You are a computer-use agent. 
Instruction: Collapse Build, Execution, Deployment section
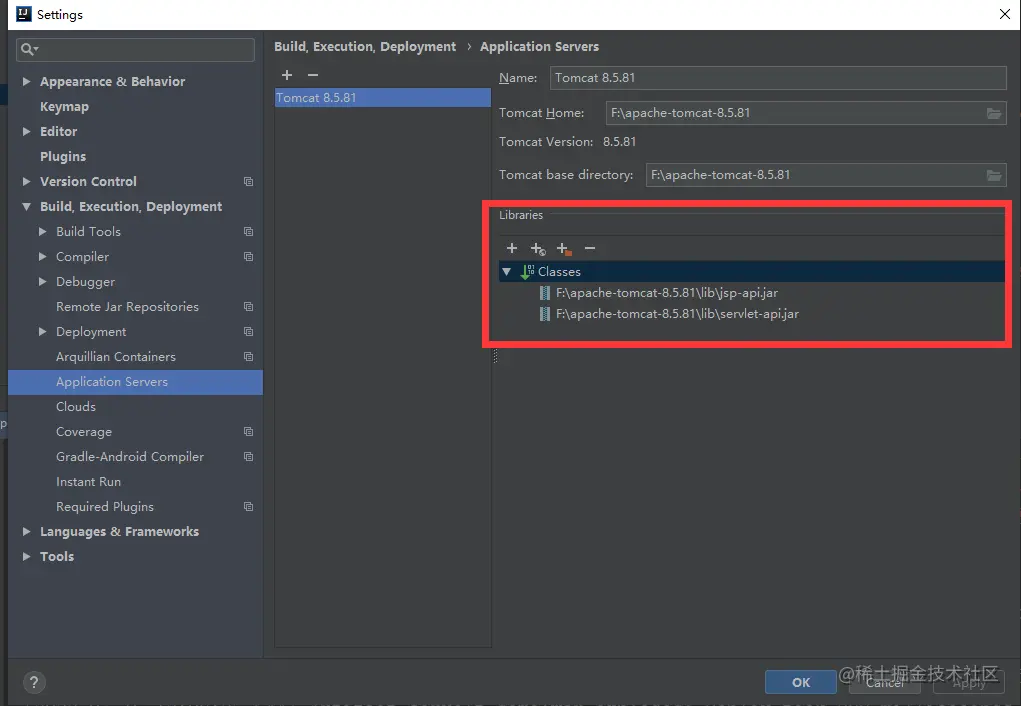coord(27,206)
